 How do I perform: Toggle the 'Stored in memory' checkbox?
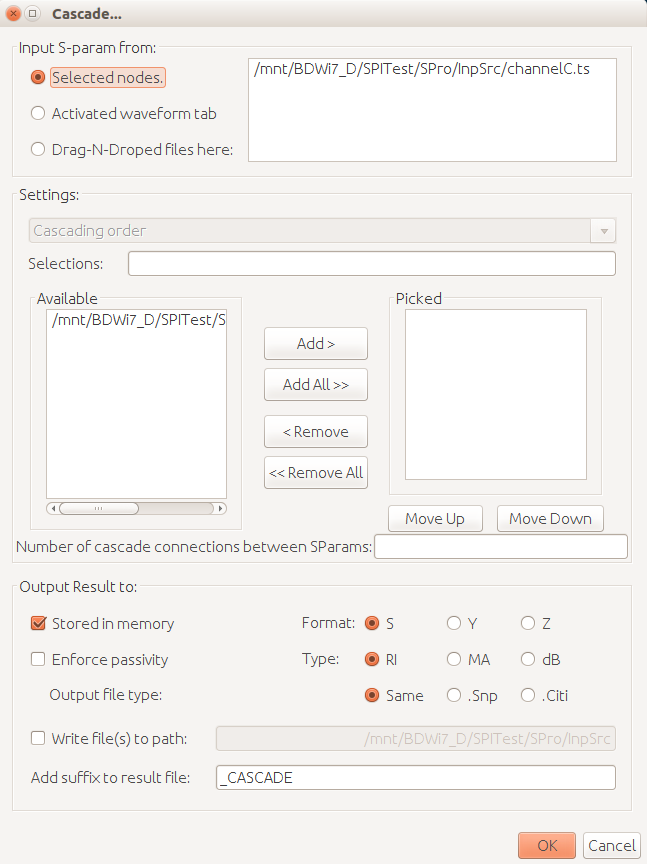pyautogui.click(x=39, y=623)
